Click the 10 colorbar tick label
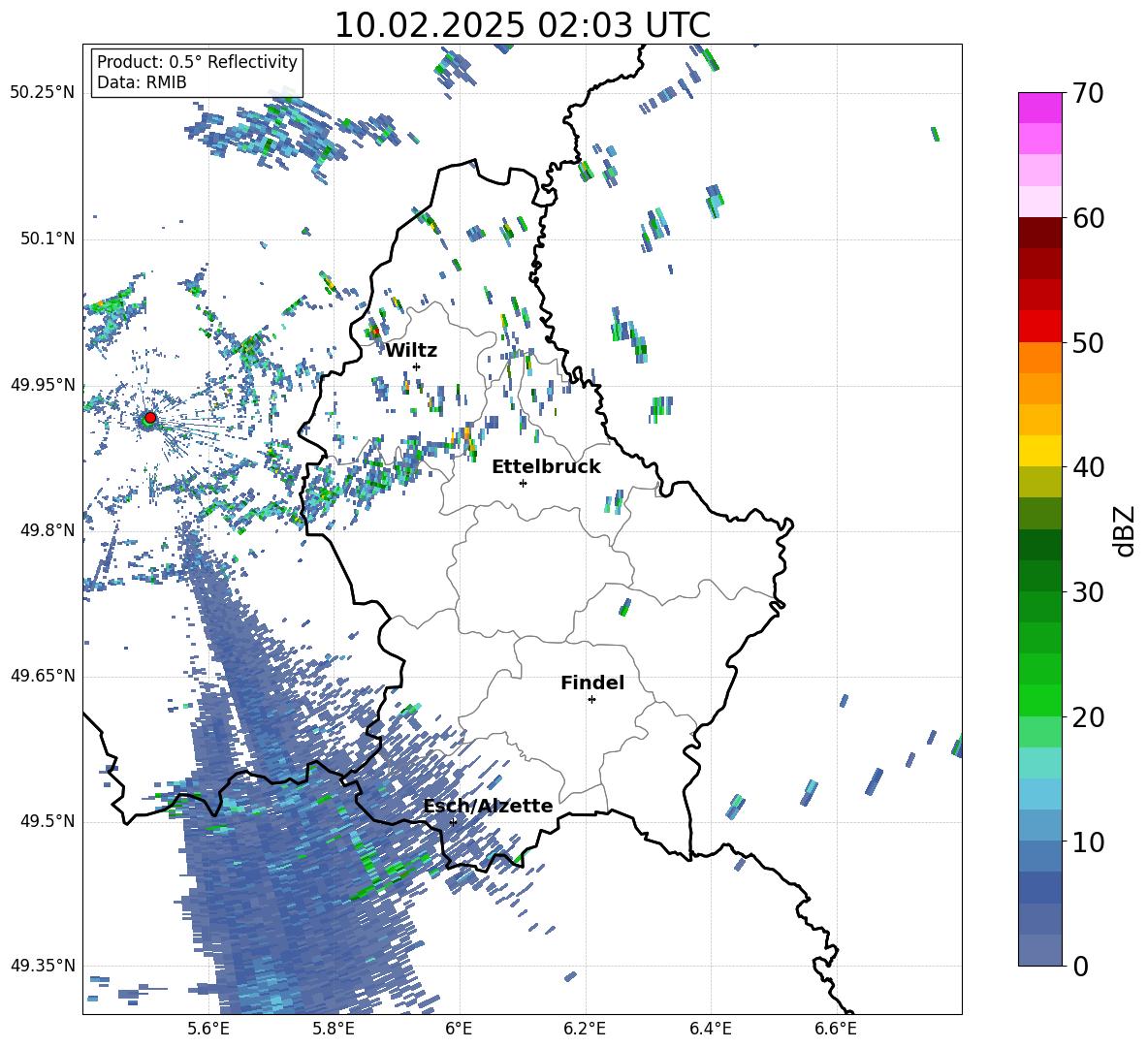The width and height of the screenshot is (1148, 1048). [x=1088, y=842]
